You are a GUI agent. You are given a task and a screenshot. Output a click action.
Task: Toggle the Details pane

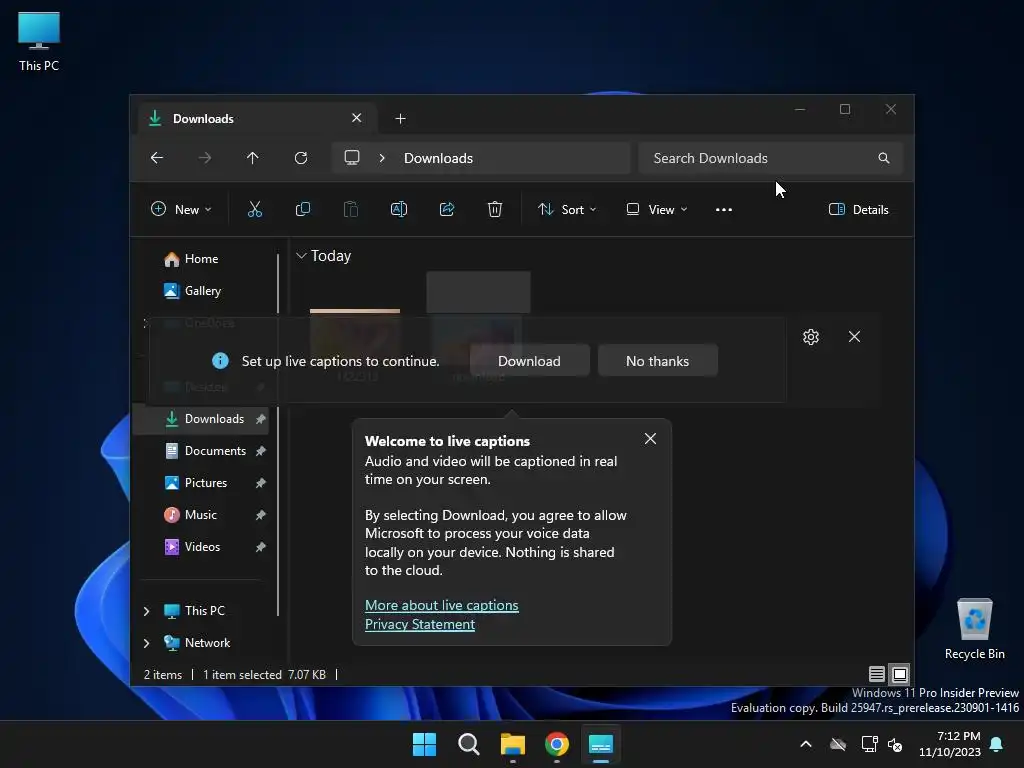[x=859, y=210]
